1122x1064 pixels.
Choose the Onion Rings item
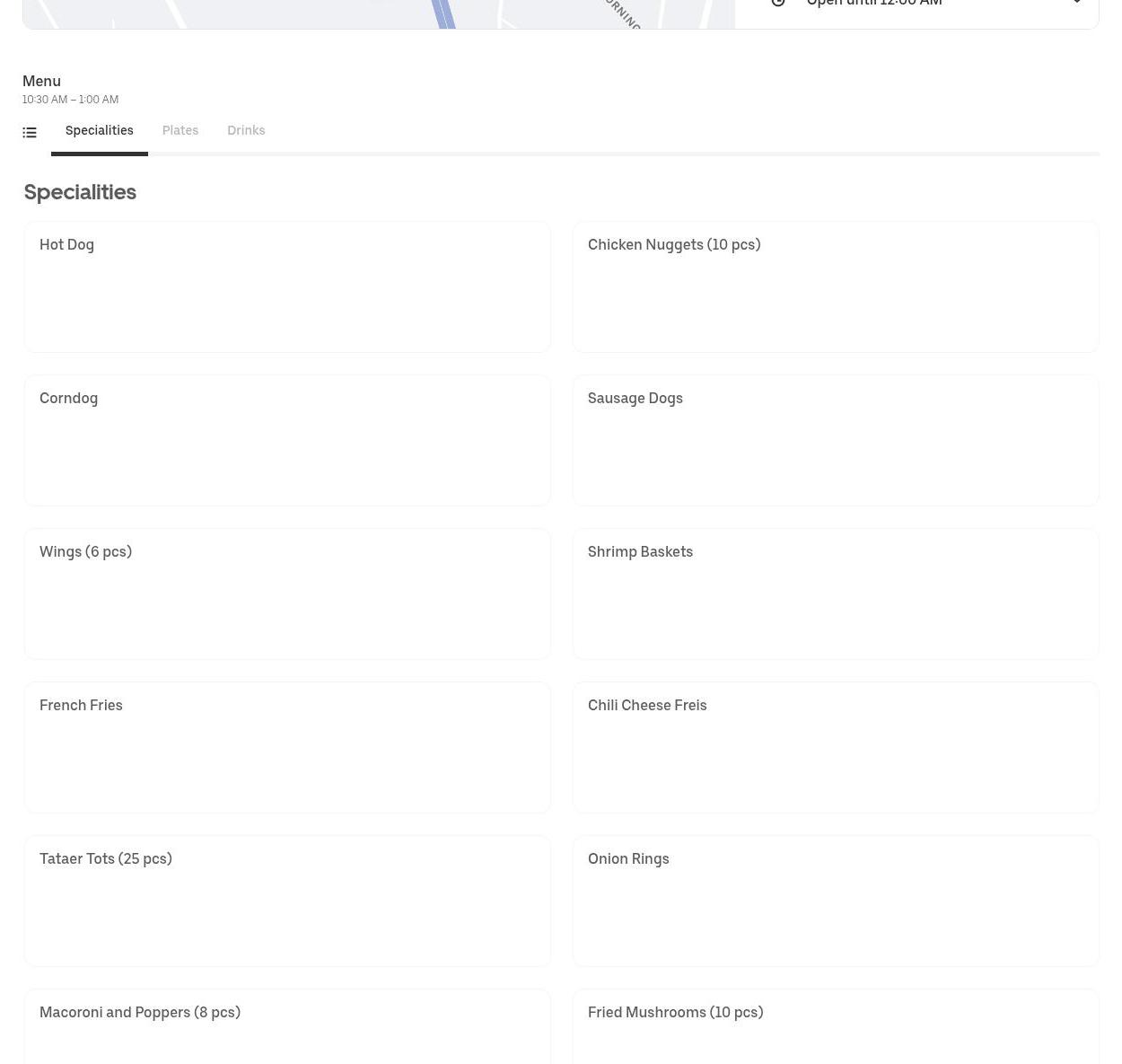pyautogui.click(x=836, y=901)
